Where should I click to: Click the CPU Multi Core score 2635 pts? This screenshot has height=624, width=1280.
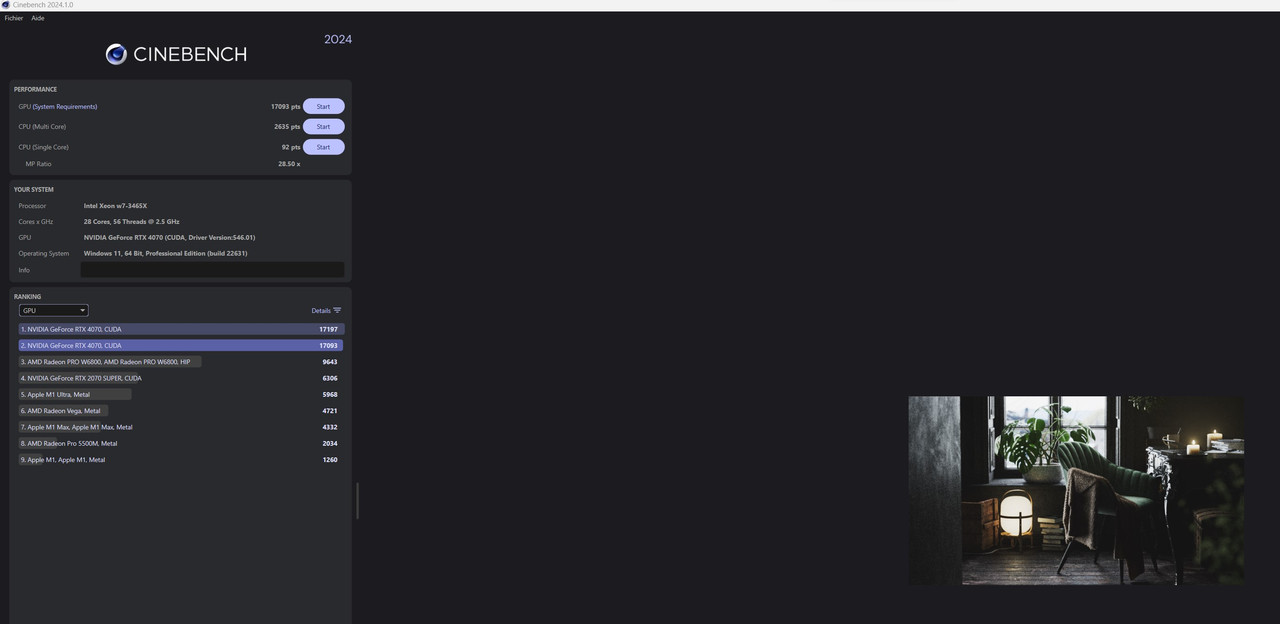pos(287,127)
